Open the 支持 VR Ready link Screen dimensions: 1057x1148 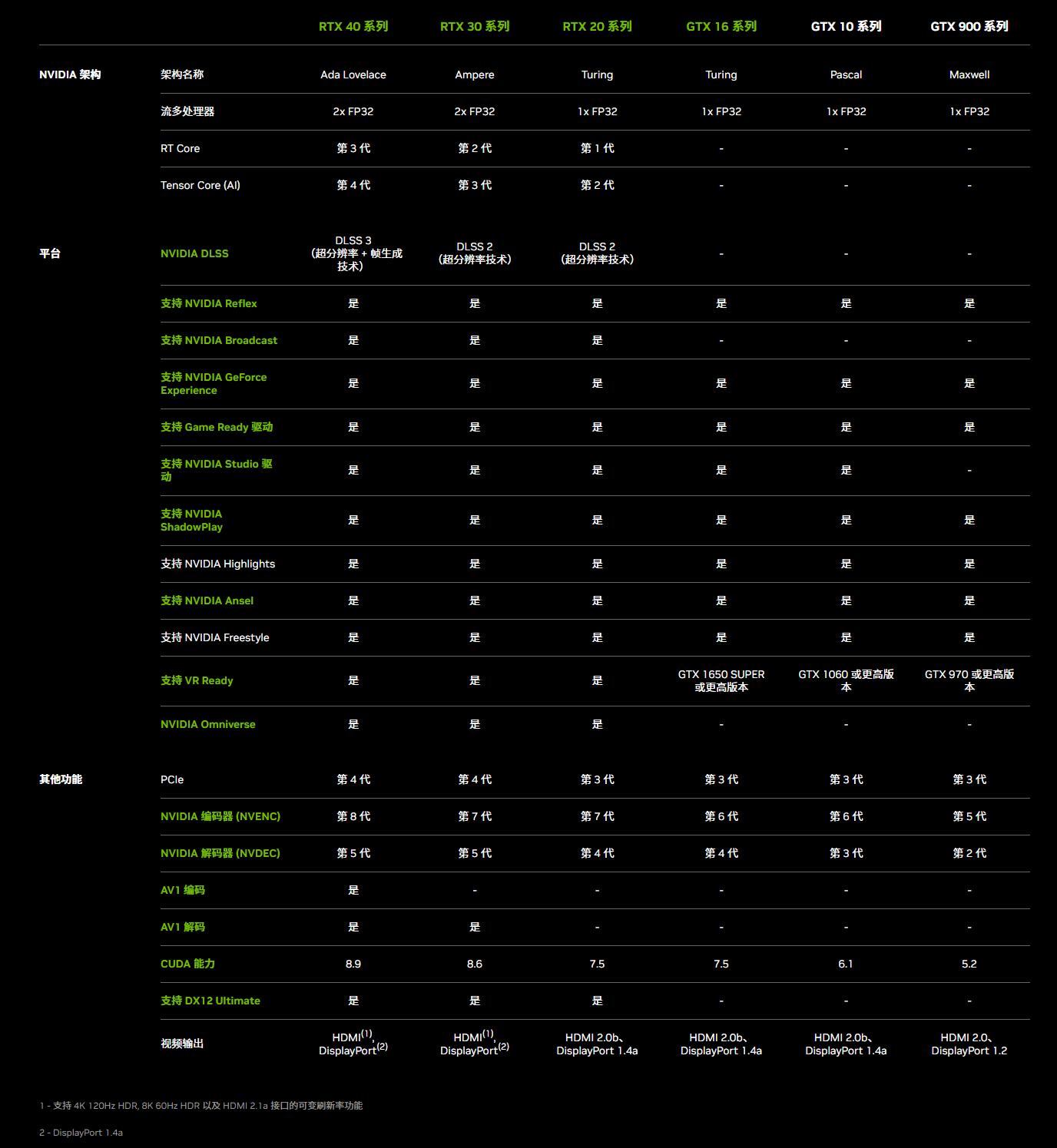point(197,680)
